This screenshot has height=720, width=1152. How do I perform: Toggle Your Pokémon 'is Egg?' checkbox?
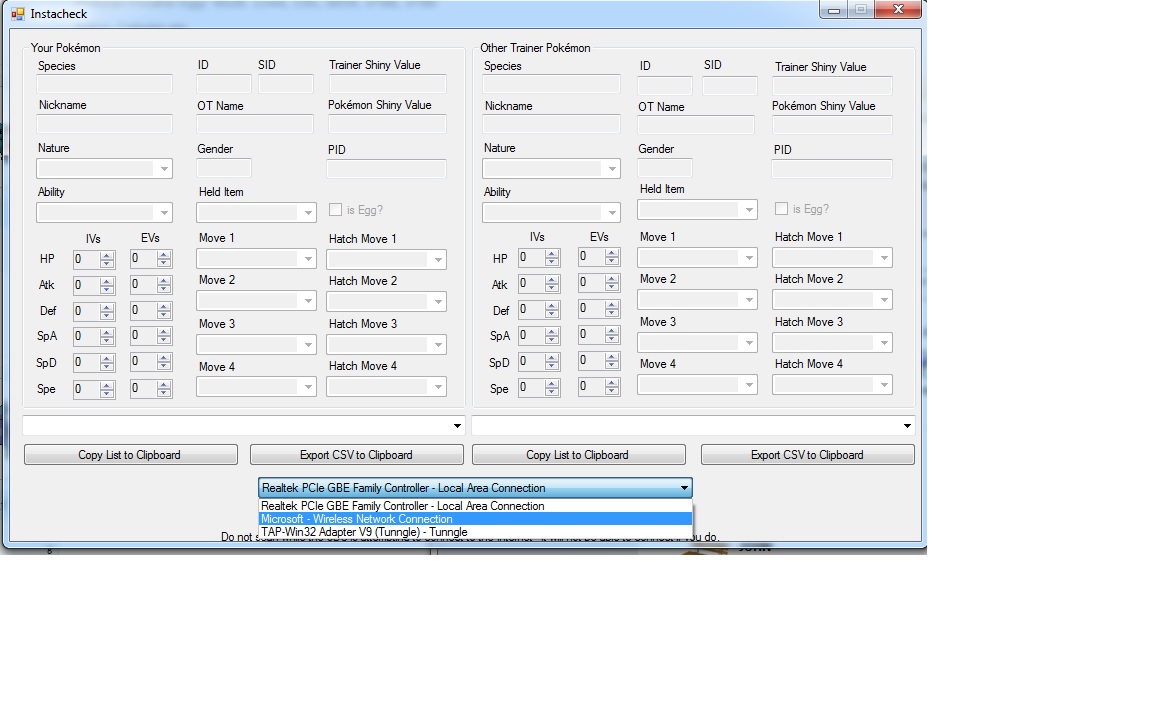(336, 210)
